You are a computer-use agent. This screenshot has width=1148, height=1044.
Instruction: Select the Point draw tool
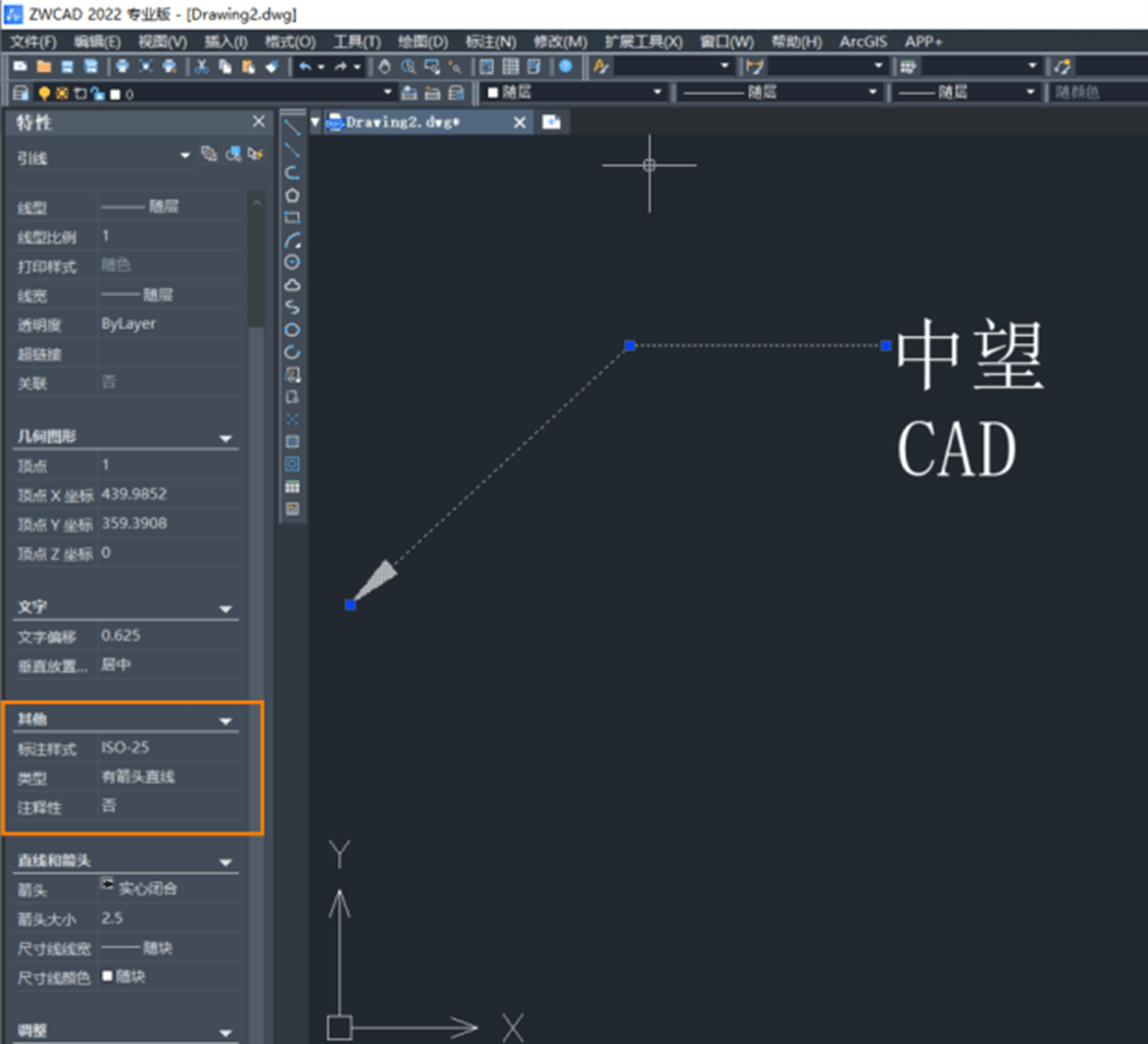tap(292, 420)
